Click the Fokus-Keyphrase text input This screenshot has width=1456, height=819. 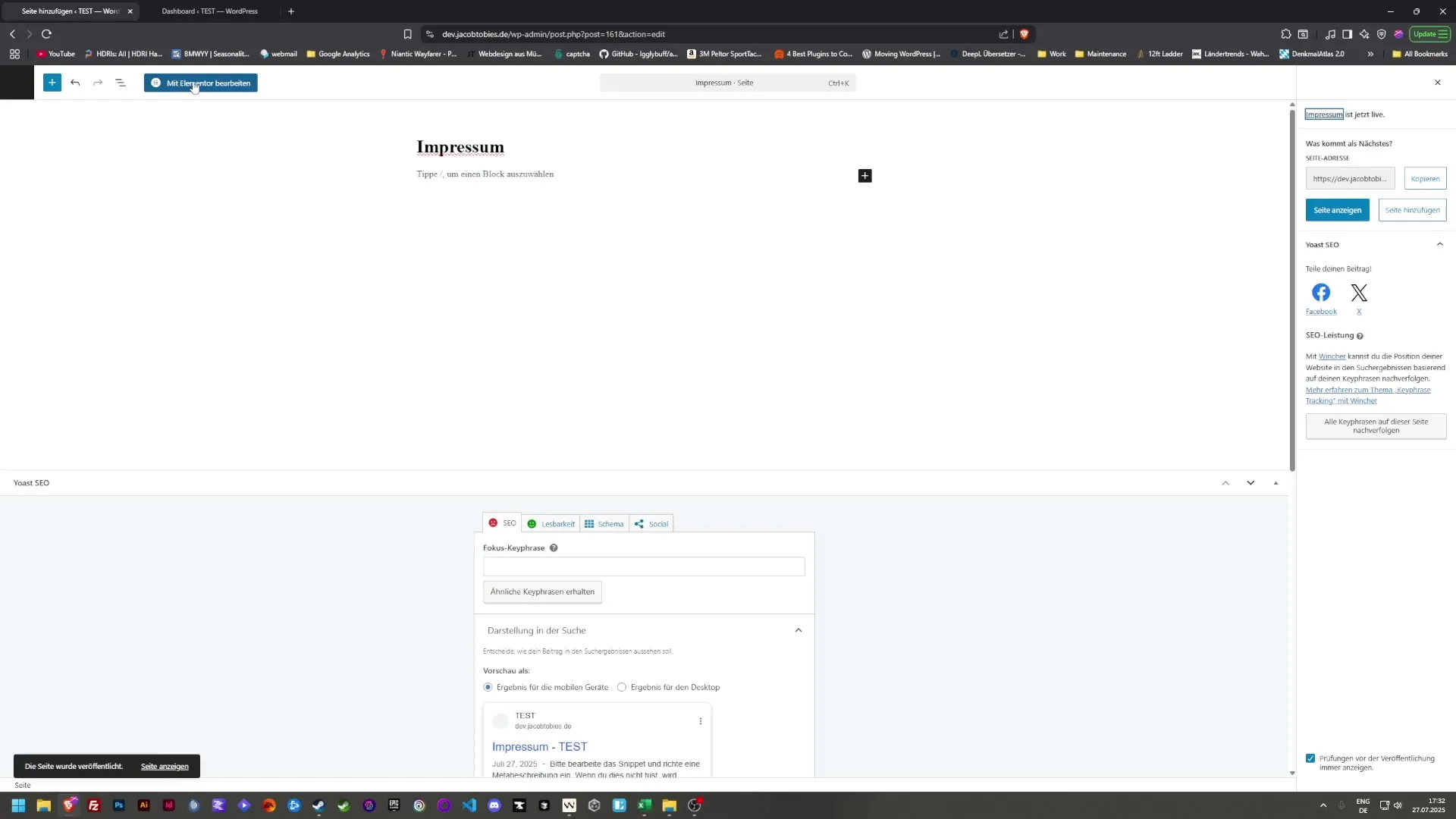click(644, 566)
